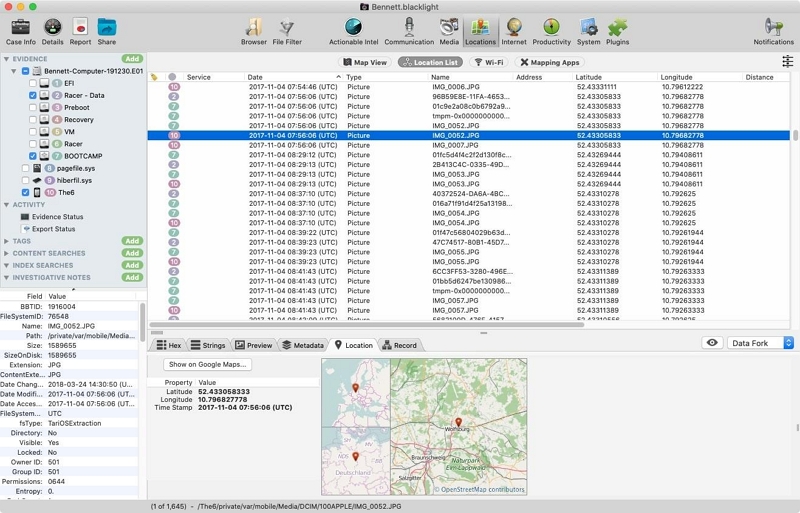The image size is (800, 513).
Task: Collapse the INVESTIGATIVE NOTES section
Action: coord(6,278)
